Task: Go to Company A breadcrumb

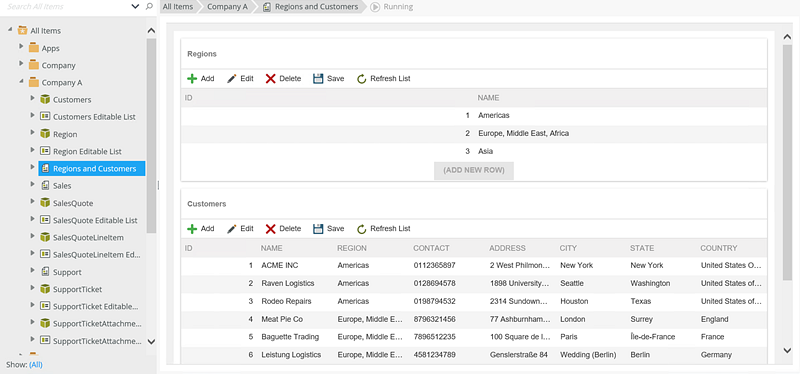Action: point(223,7)
